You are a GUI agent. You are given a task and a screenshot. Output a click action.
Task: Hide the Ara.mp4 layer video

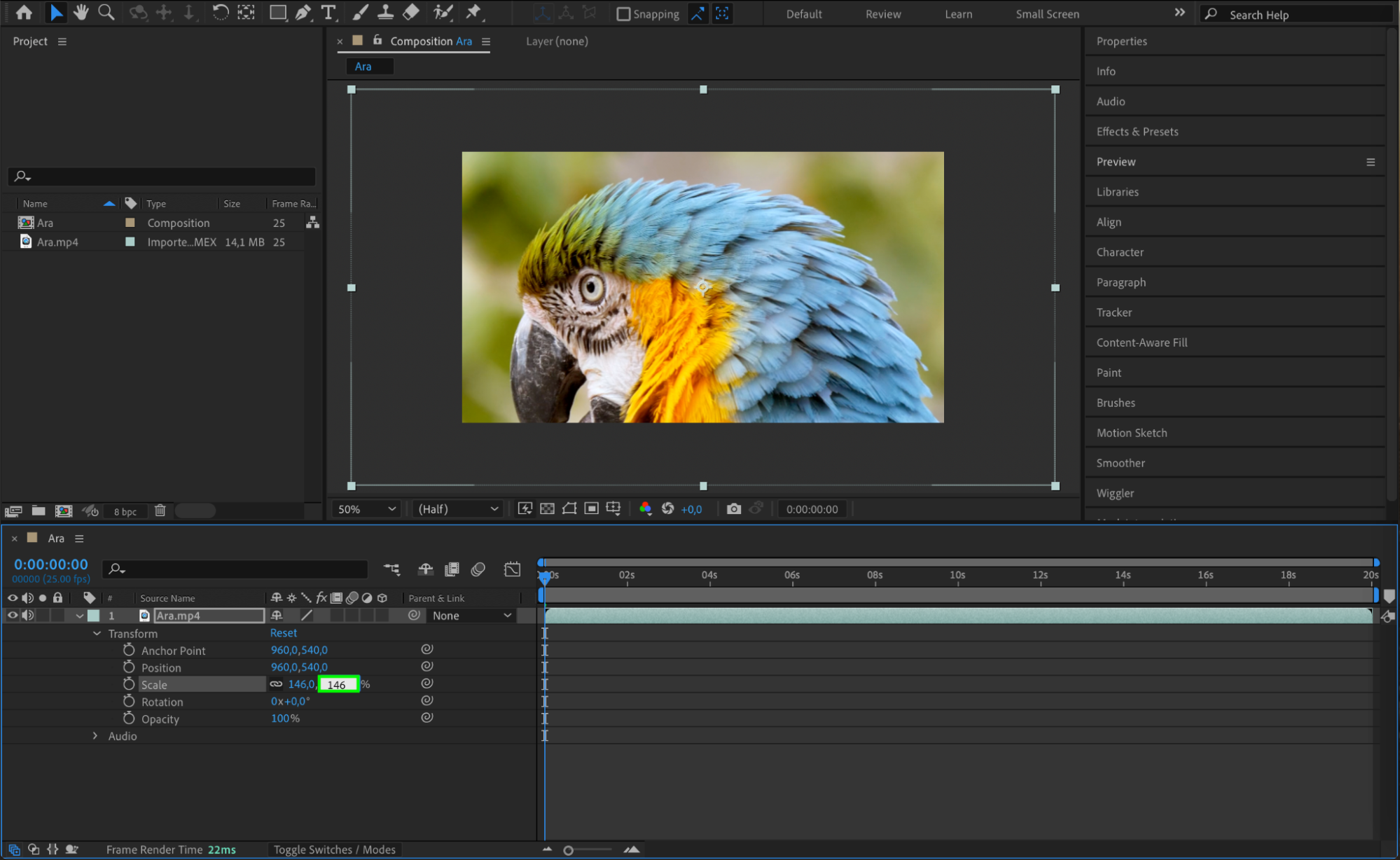[x=12, y=616]
